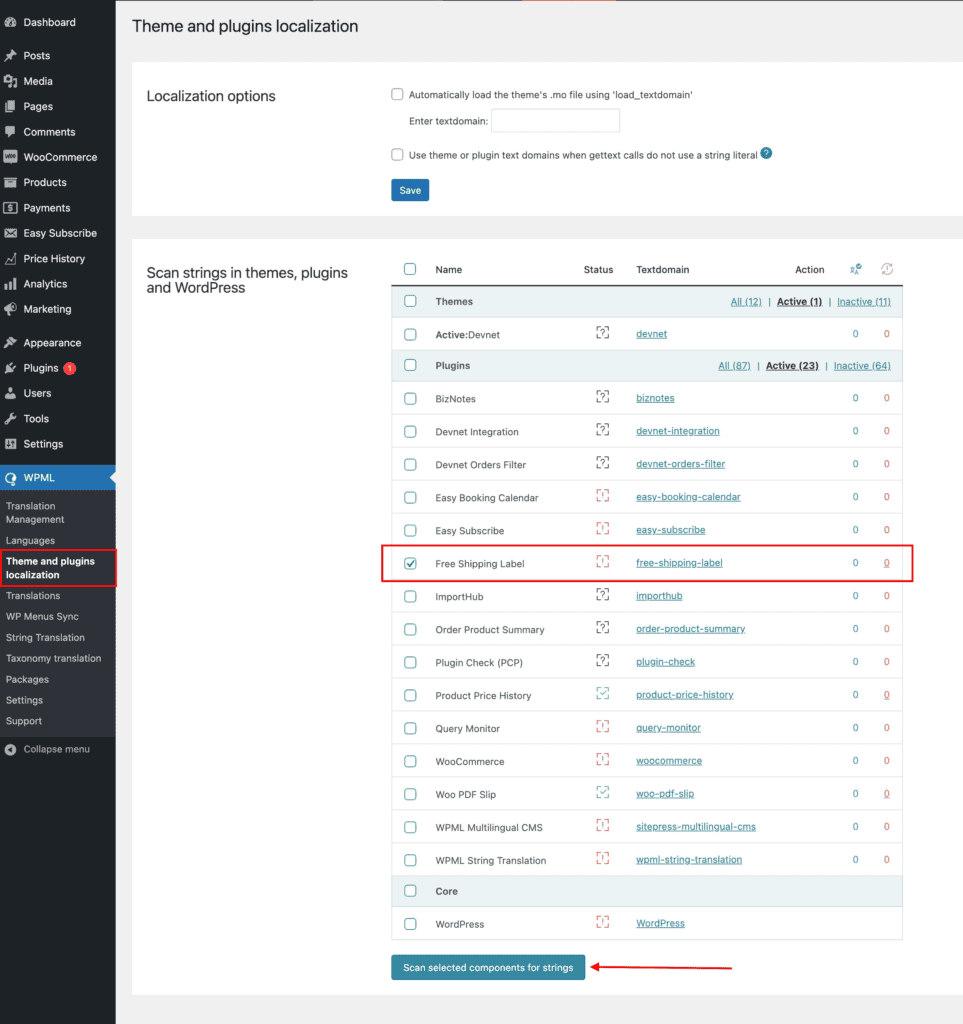Click the Collapse menu arrow icon

pyautogui.click(x=11, y=749)
